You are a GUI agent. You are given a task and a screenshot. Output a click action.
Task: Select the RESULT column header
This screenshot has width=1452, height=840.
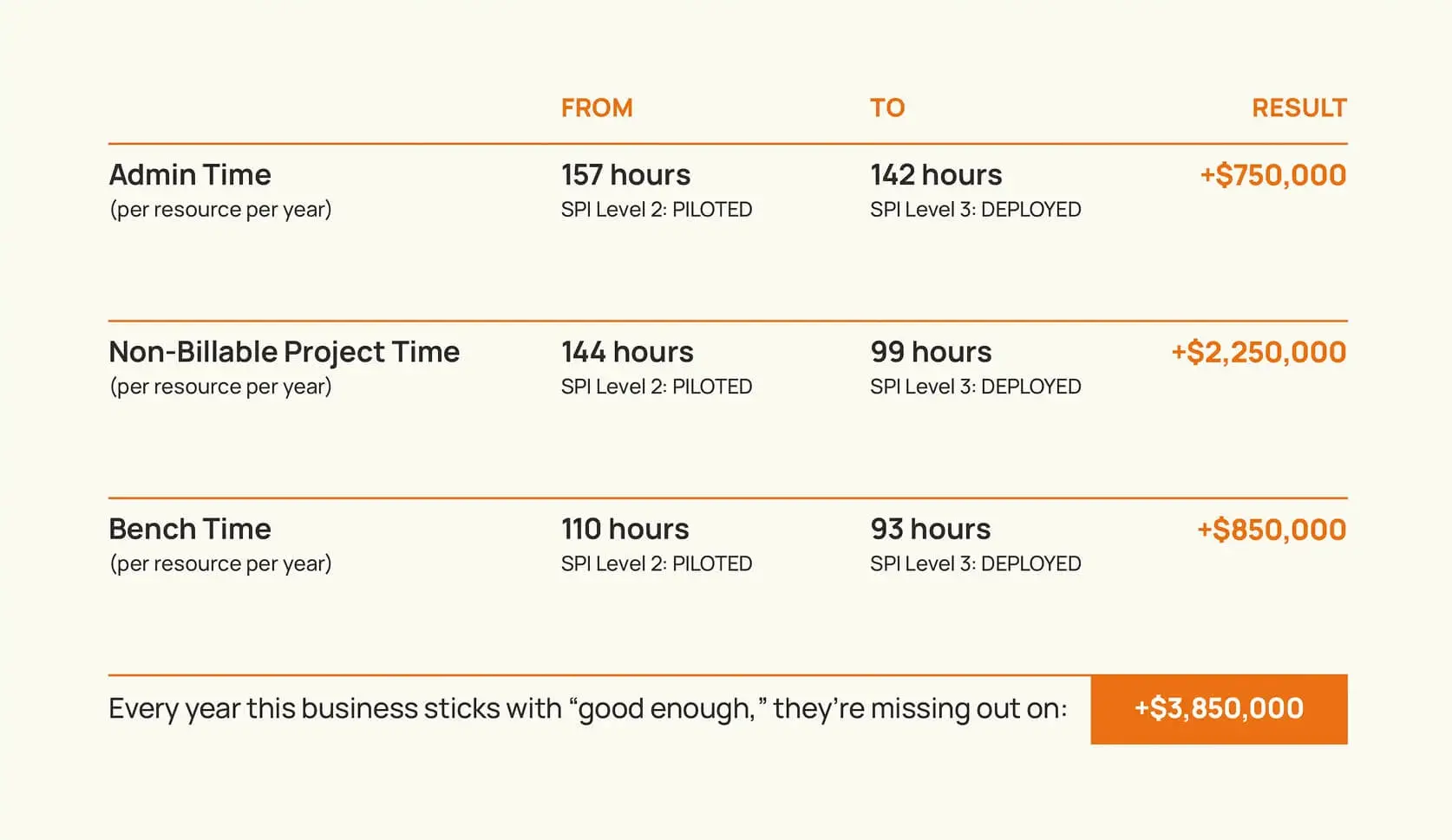[x=1298, y=108]
